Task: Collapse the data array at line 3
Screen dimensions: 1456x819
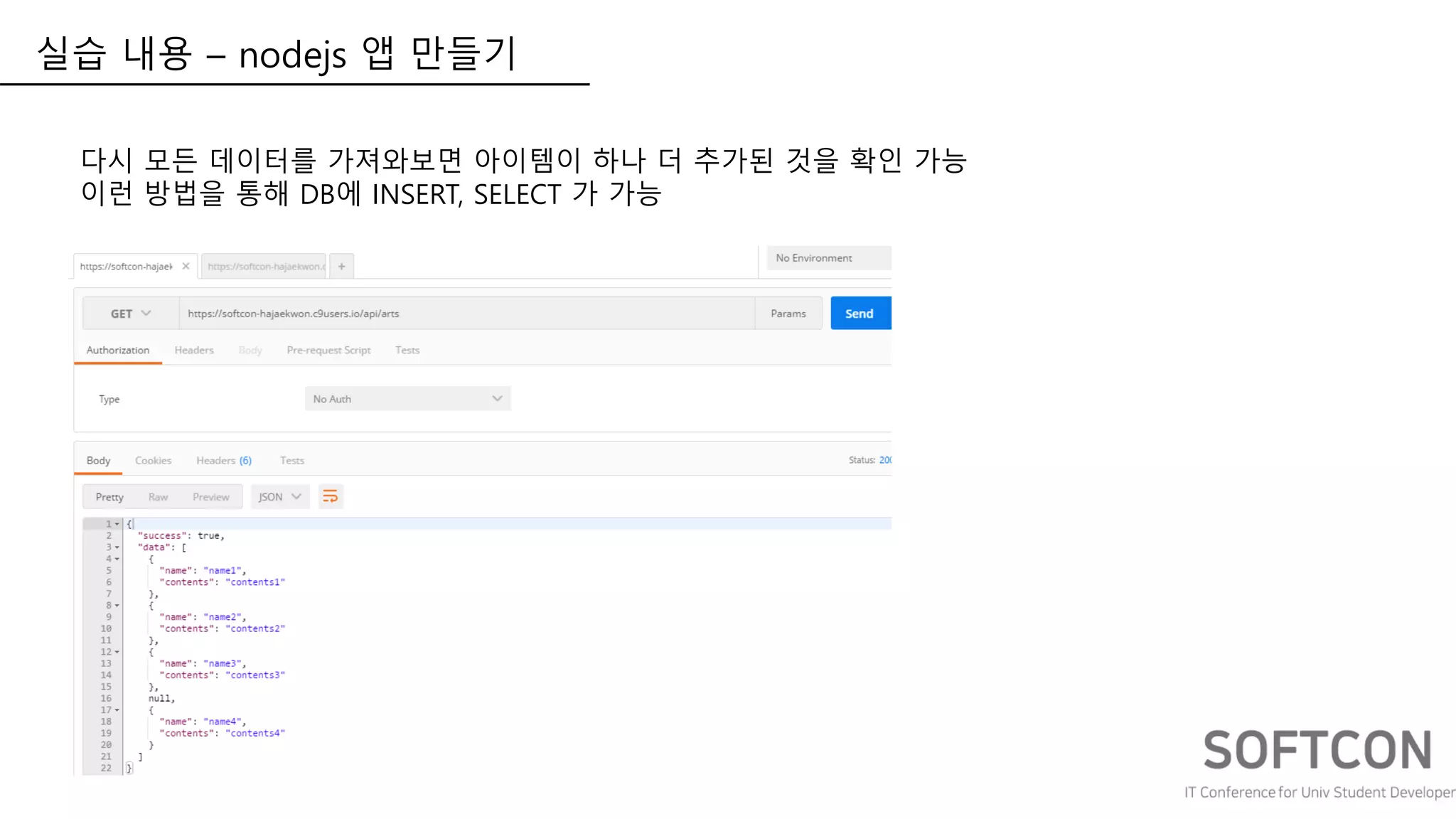Action: coord(117,547)
